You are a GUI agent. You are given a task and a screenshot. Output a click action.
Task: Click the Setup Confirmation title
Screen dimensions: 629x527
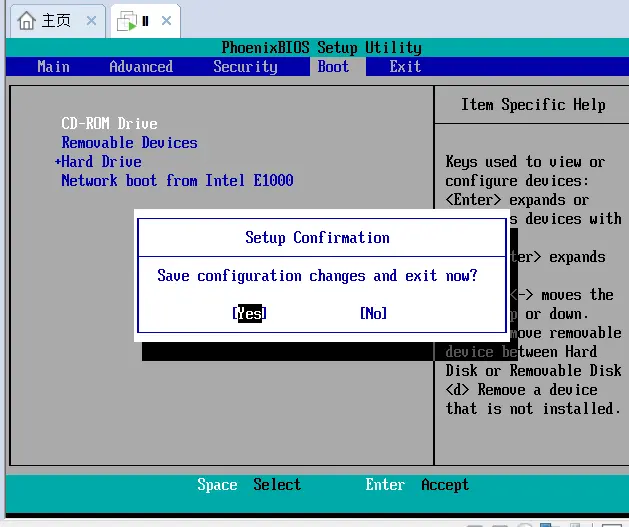(317, 237)
